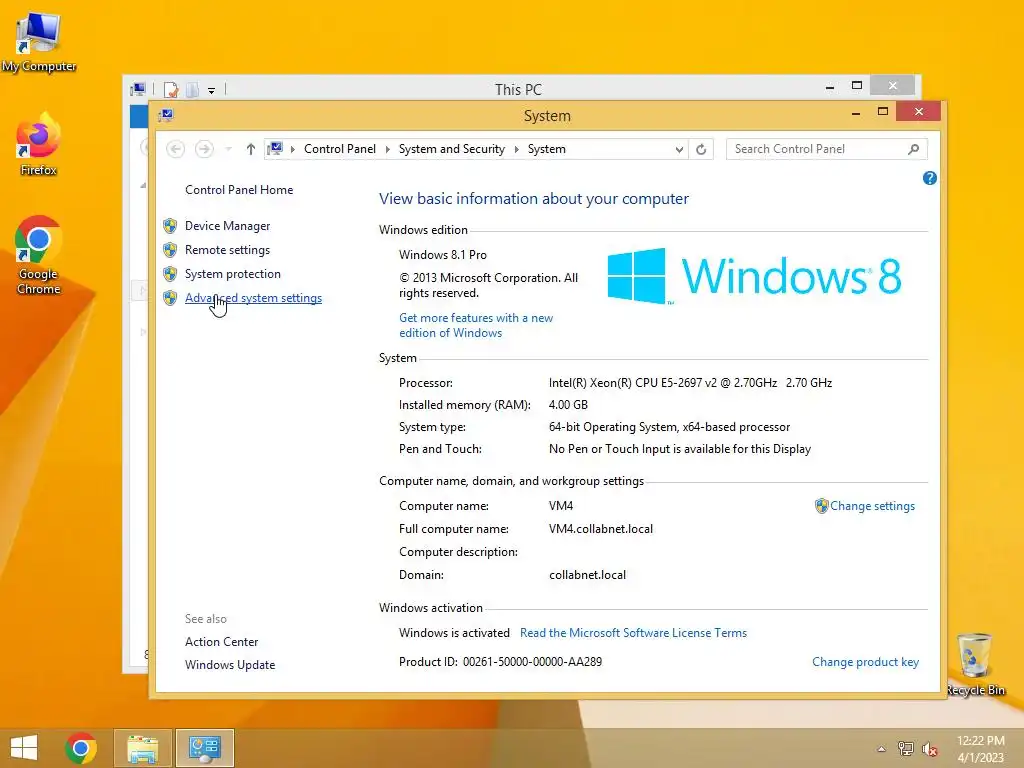
Task: Click Change product key link
Action: (865, 662)
